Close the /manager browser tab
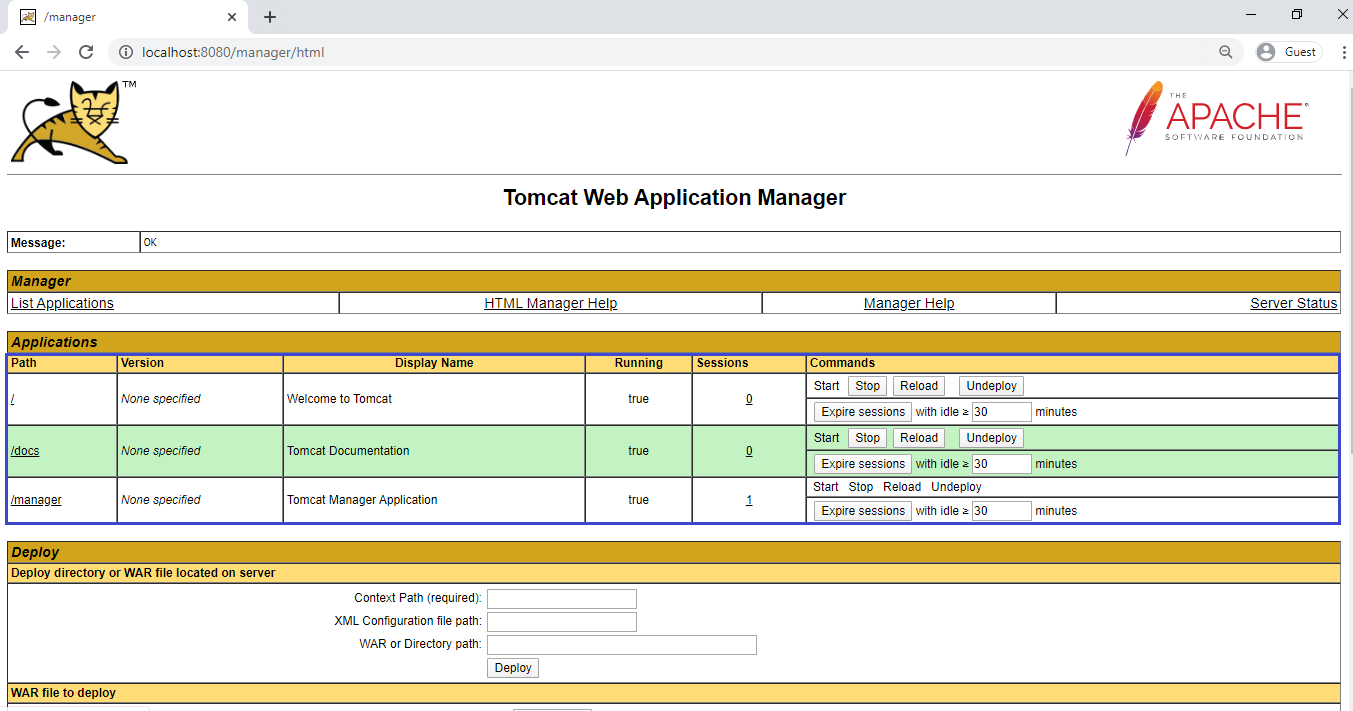 pyautogui.click(x=232, y=17)
